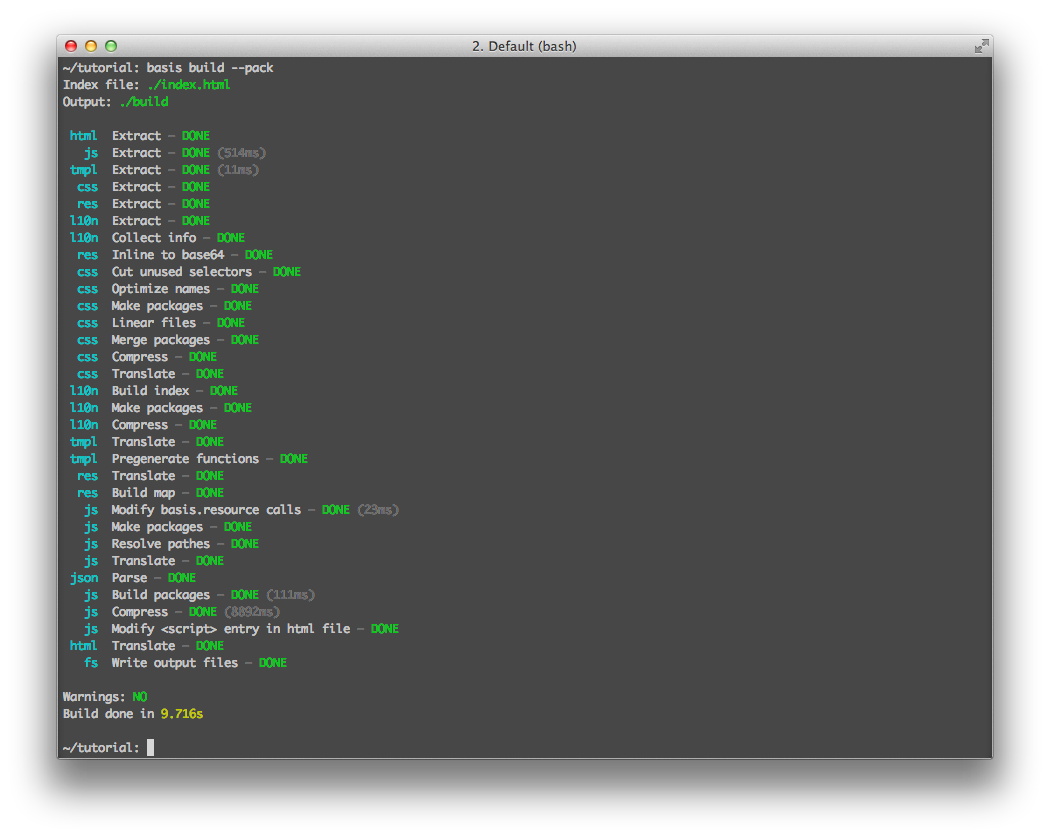This screenshot has width=1050, height=838.
Task: Click the 'Merge packages' line
Action: click(167, 340)
